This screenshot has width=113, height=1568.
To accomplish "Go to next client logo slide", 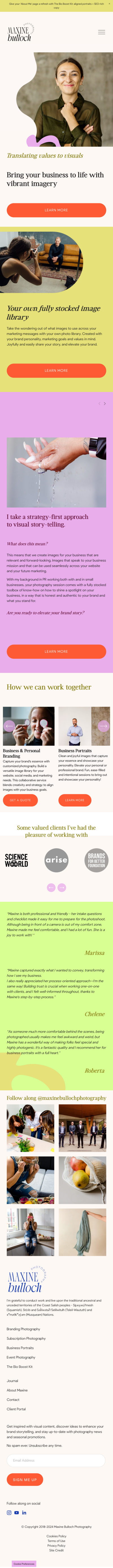I will coord(61,888).
